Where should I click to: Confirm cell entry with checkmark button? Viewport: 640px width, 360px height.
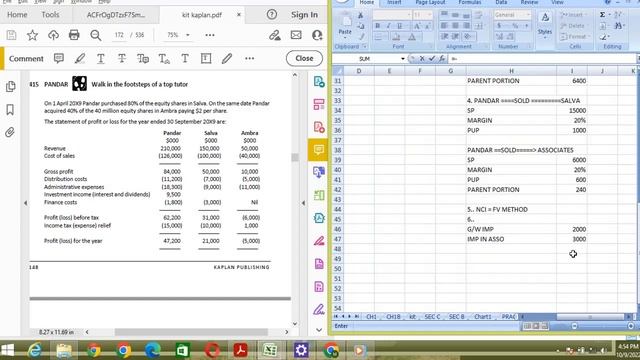[x=432, y=59]
